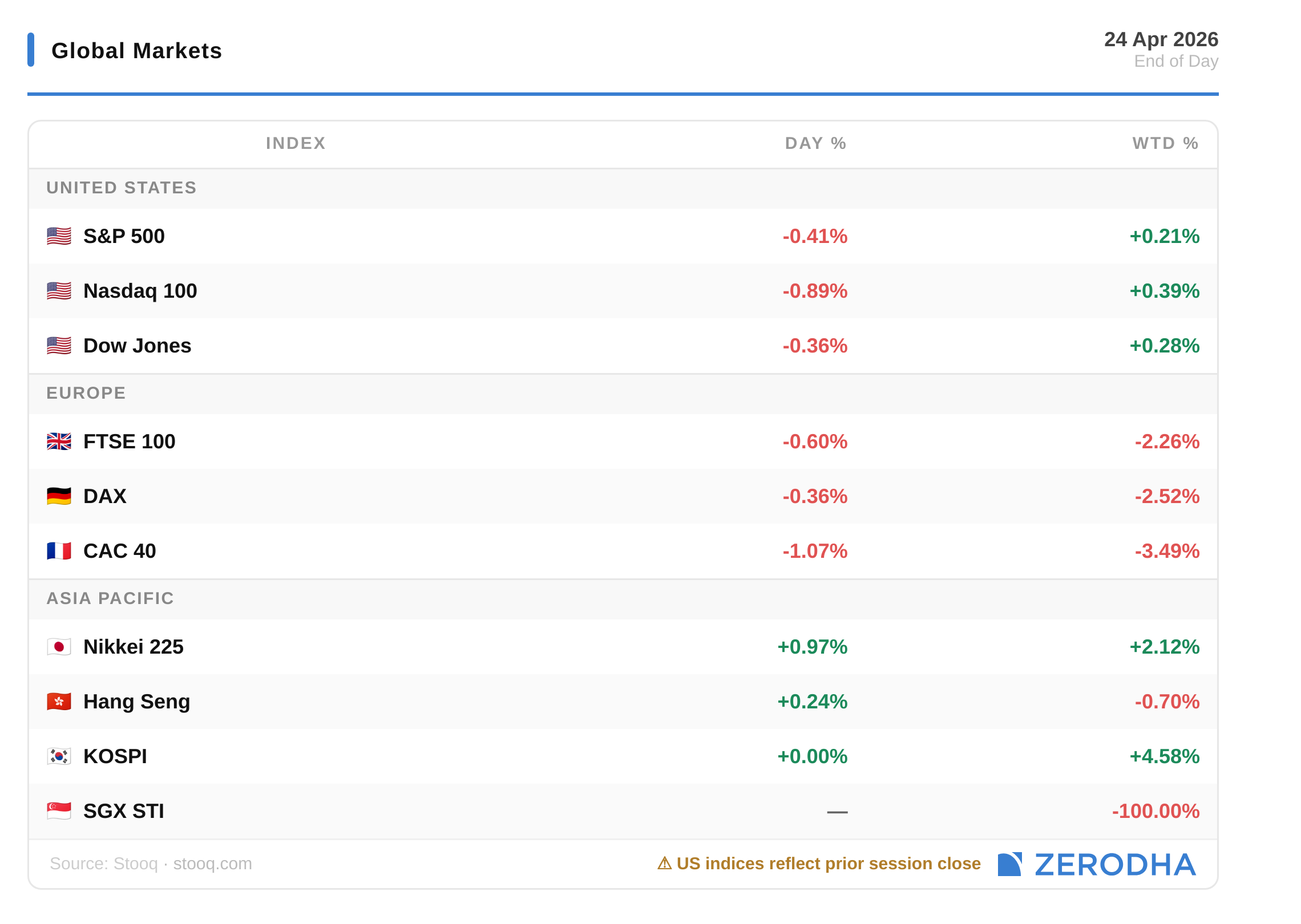Viewport: 1301px width, 924px height.
Task: Click the US flag next to Nasdaq 100
Action: [59, 291]
